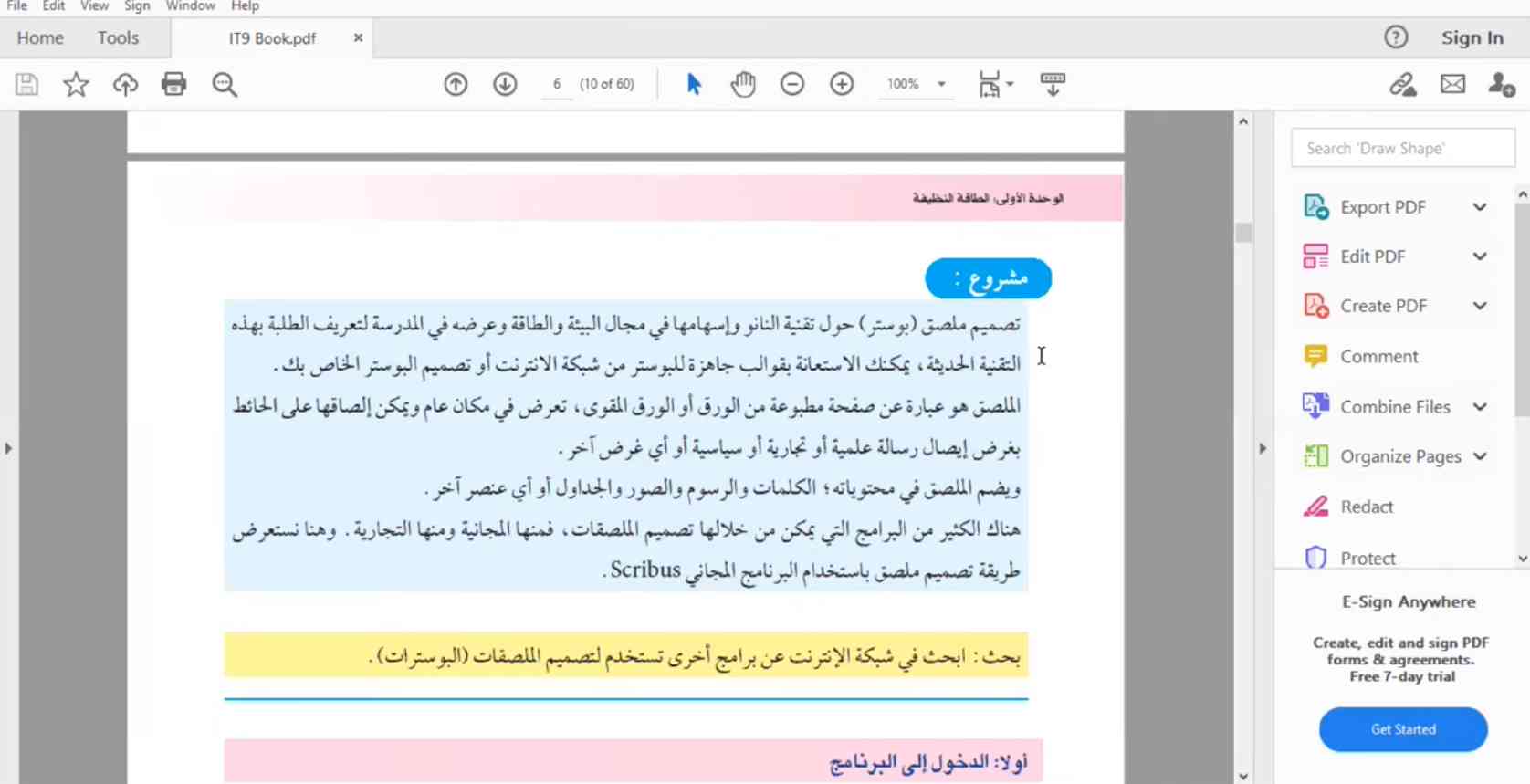Go to next page arrow
Viewport: 1530px width, 784px height.
pos(505,85)
